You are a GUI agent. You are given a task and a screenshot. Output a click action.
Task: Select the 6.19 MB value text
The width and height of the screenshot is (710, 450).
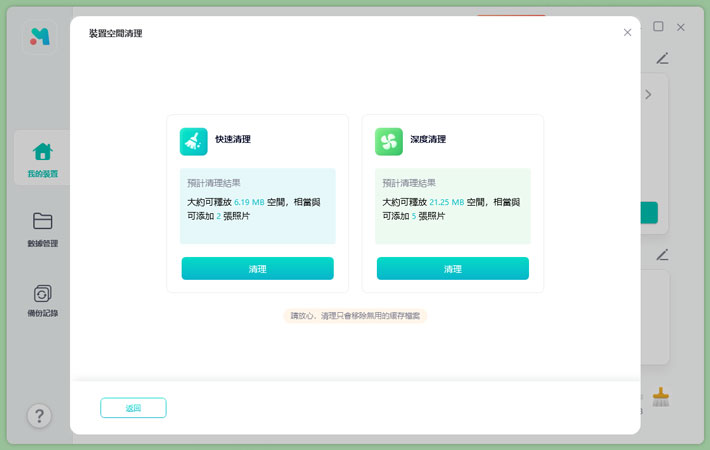249,202
